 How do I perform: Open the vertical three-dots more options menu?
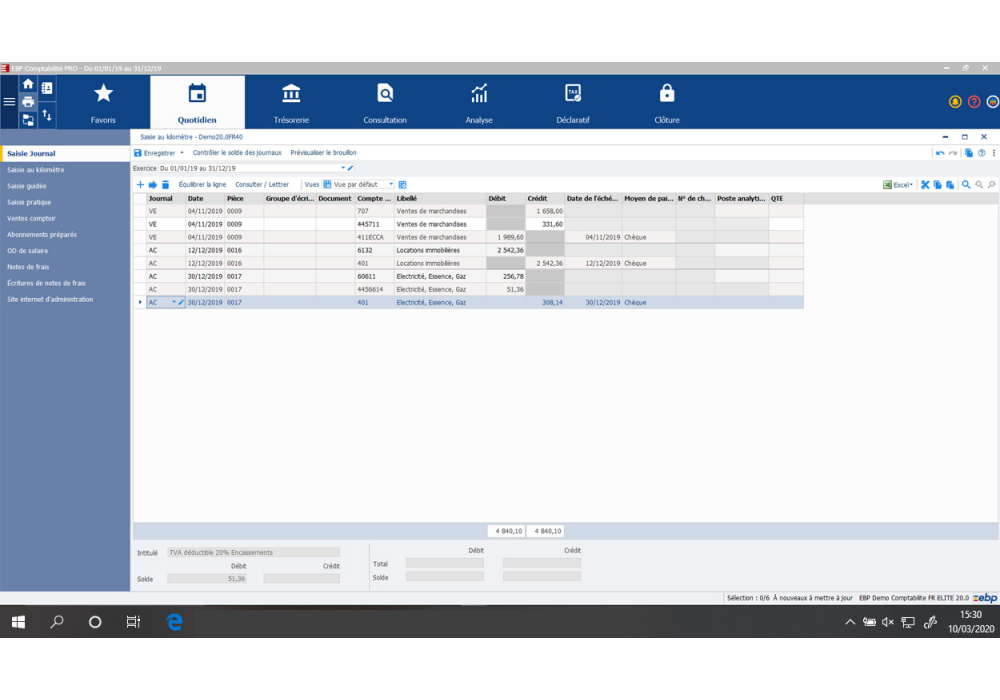[x=994, y=153]
